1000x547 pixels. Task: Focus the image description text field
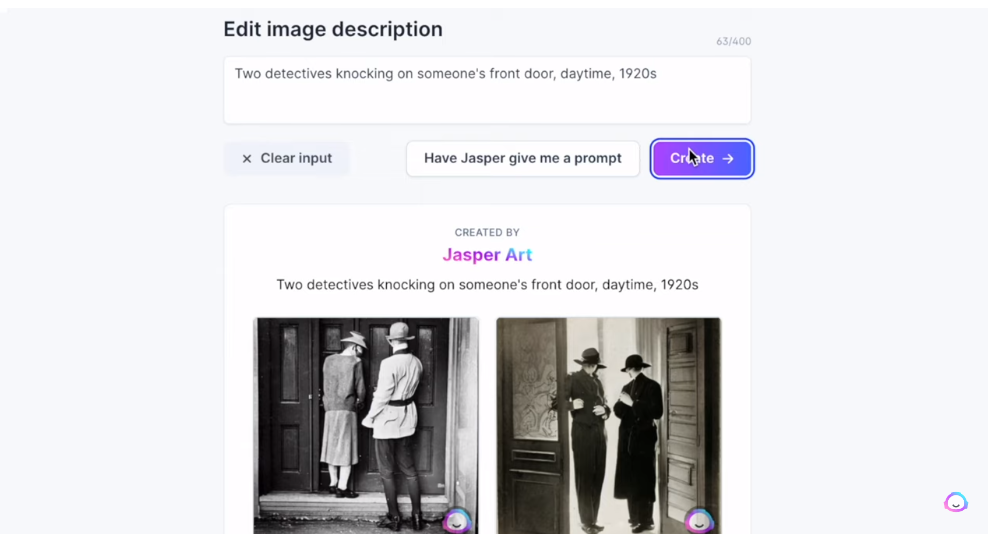point(487,91)
